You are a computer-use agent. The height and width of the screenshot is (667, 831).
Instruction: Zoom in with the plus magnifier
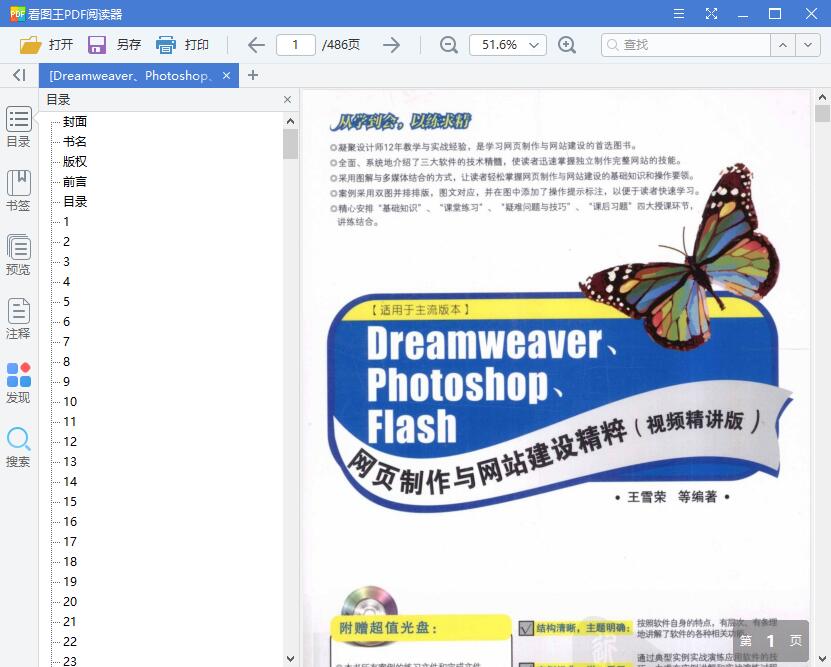[567, 45]
